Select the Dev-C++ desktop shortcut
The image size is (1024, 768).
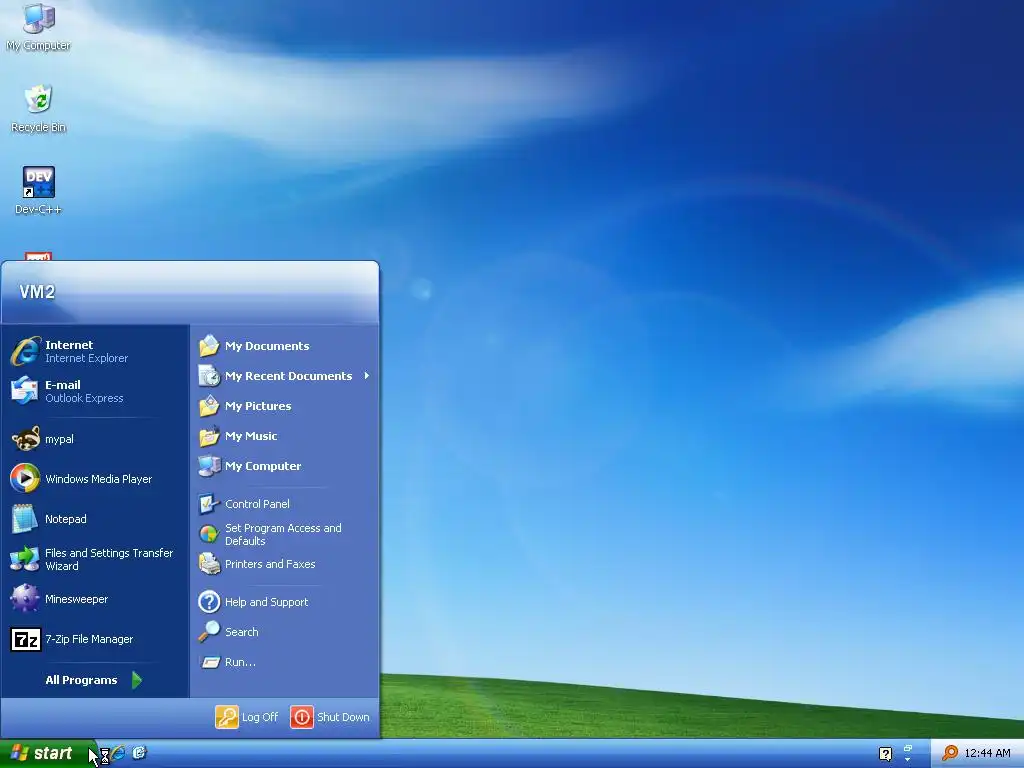tap(39, 190)
